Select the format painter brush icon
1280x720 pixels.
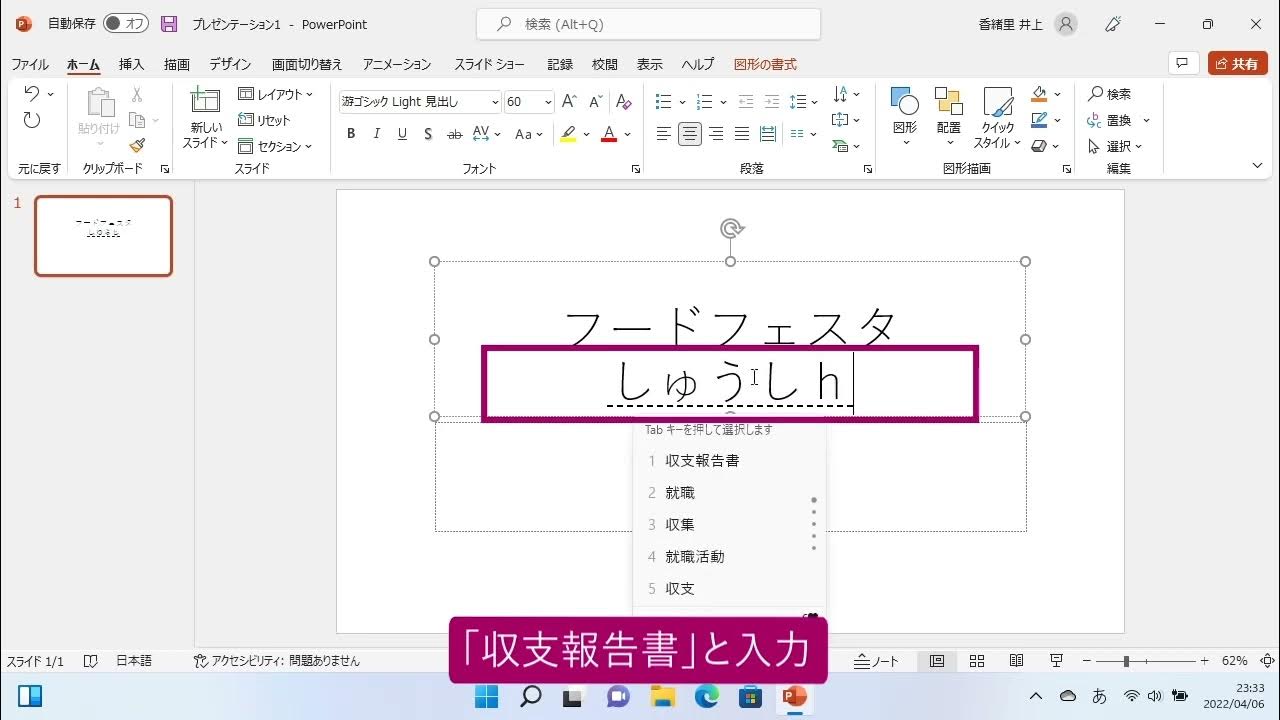(x=137, y=146)
